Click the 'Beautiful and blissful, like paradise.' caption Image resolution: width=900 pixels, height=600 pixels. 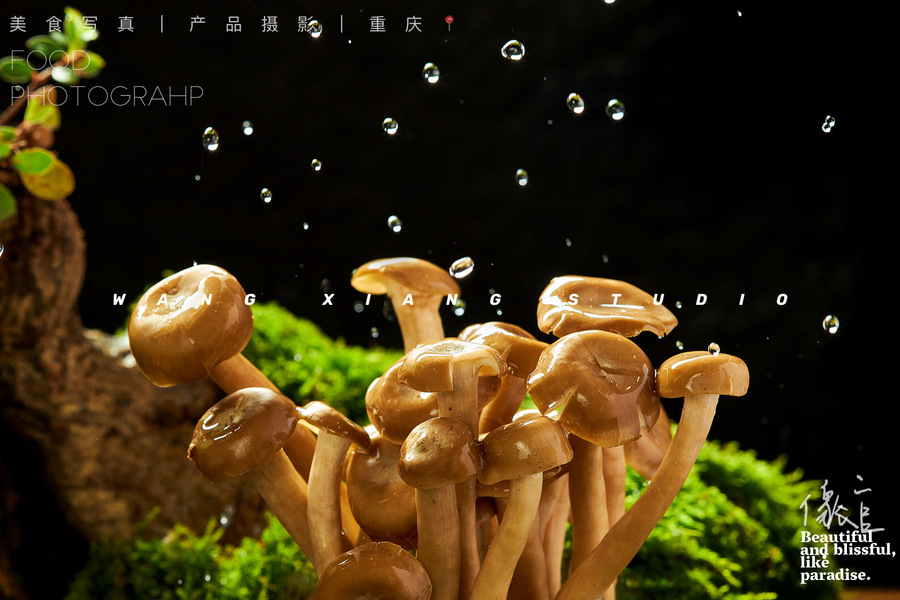[x=847, y=556]
